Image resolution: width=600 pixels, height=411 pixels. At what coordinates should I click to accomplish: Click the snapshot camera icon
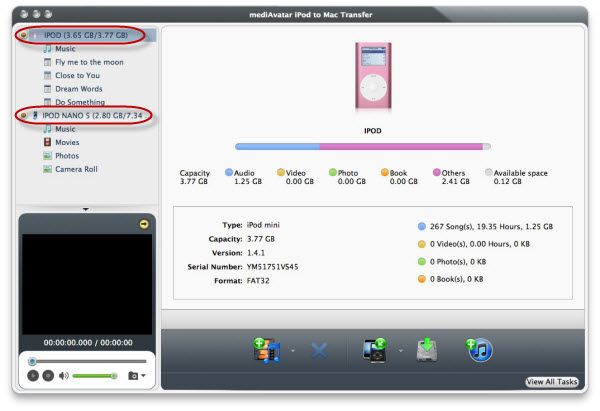(133, 376)
